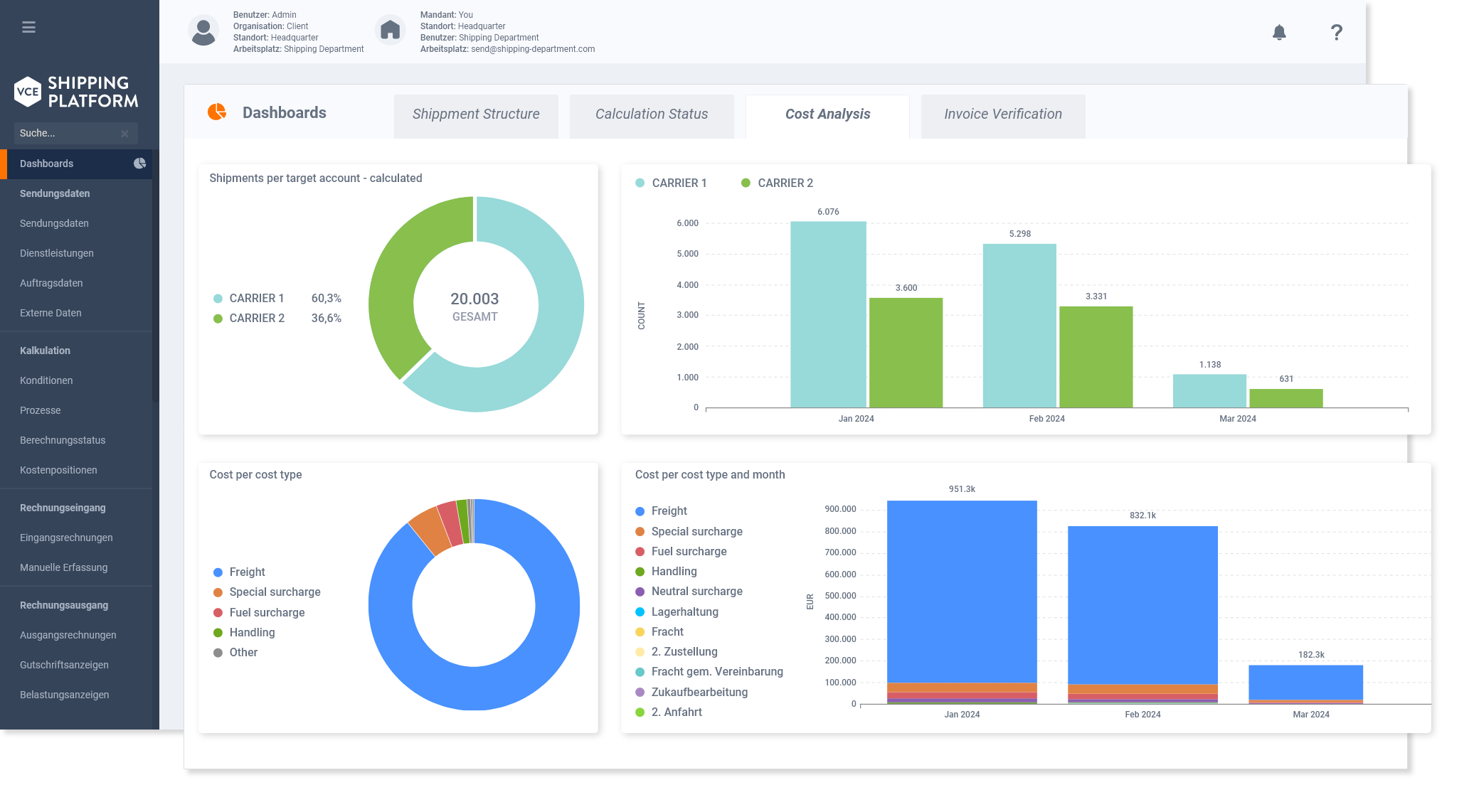Viewport: 1474px width, 812px height.
Task: Click the home building icon
Action: point(390,31)
